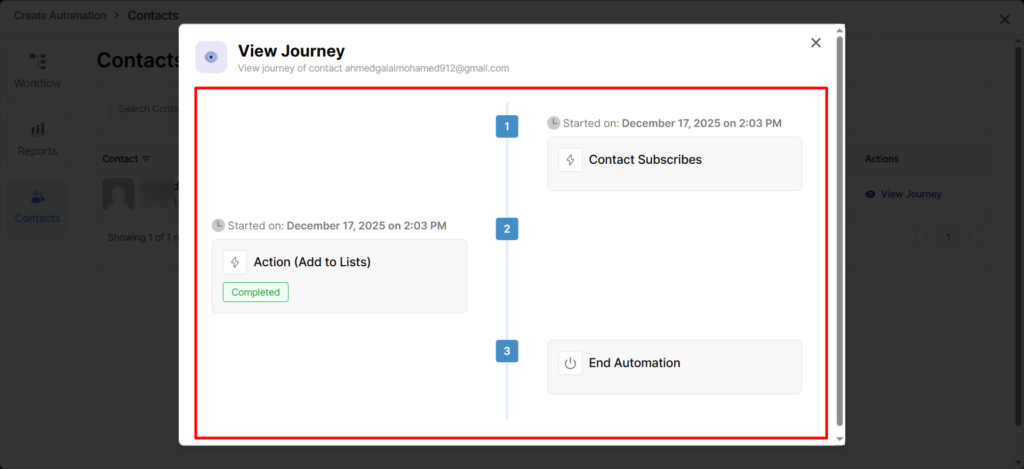Screen dimensions: 1024x469
Task: Open the Reports sidebar tab
Action: [37, 138]
